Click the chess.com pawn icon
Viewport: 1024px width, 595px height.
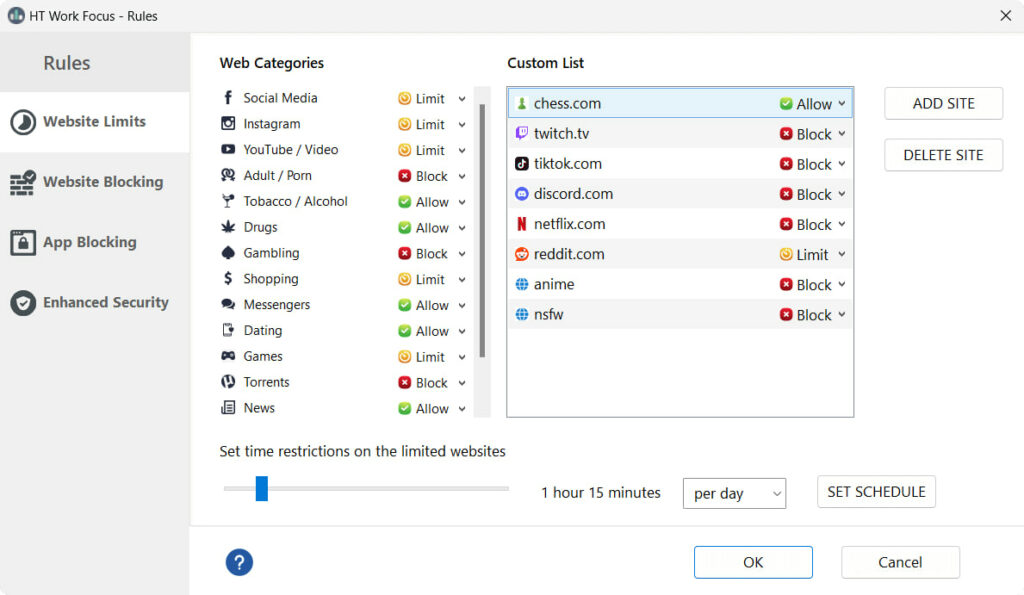click(521, 103)
